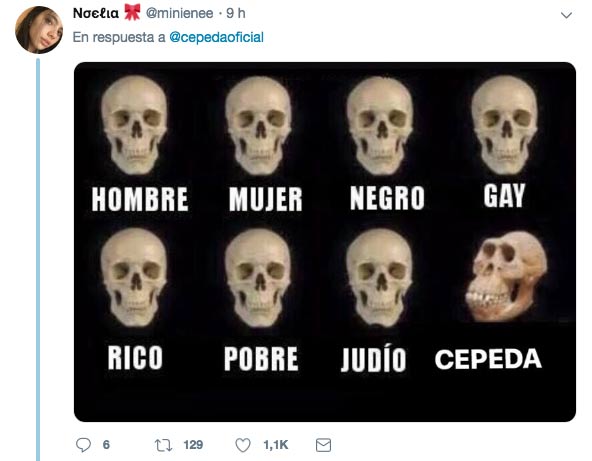This screenshot has width=592, height=461.
Task: Open the @cepedaoficial mention link
Action: [216, 37]
